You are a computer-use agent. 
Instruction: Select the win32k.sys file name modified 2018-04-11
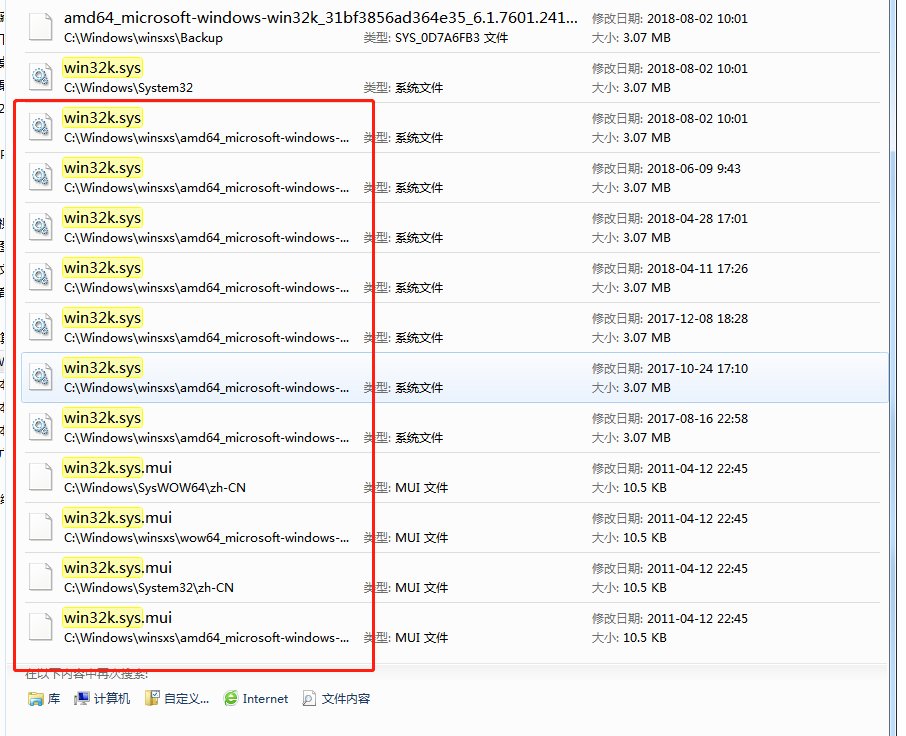[102, 268]
